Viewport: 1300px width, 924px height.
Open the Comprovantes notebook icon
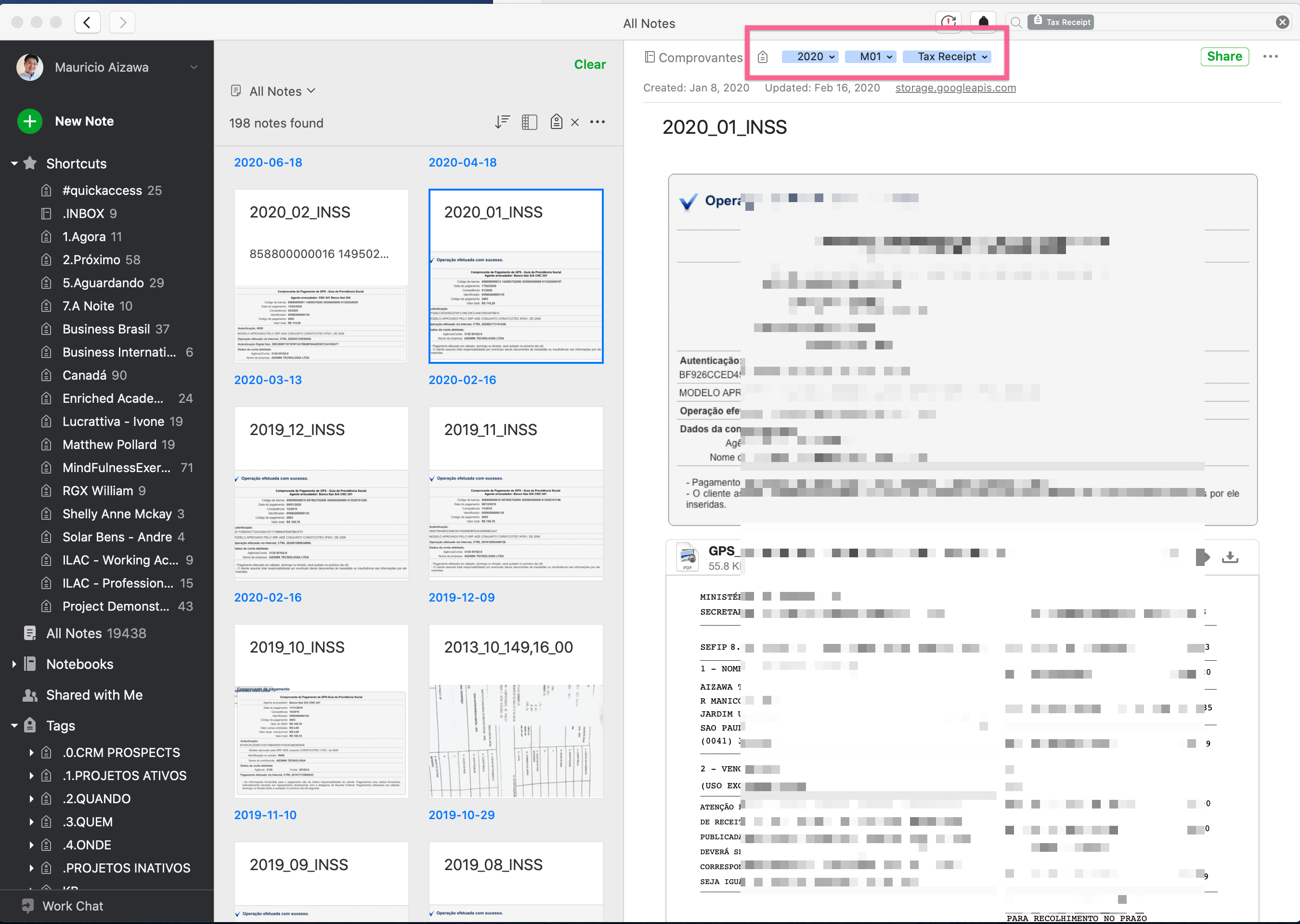650,57
